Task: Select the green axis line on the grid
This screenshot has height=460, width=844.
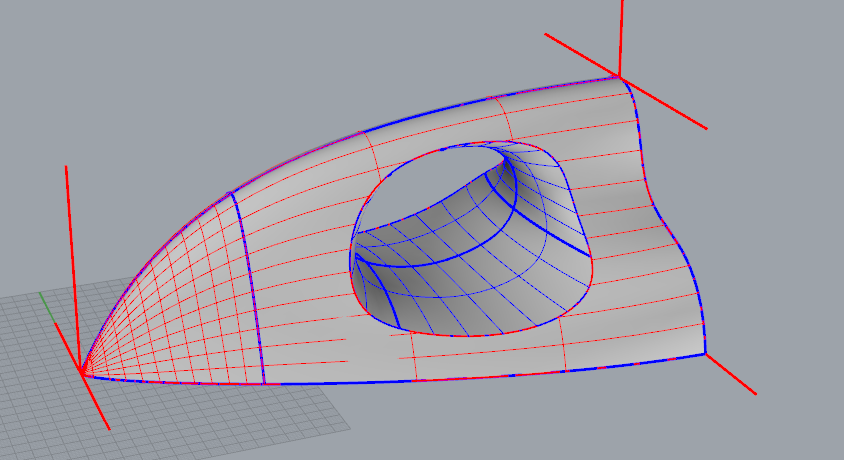Action: pyautogui.click(x=47, y=307)
